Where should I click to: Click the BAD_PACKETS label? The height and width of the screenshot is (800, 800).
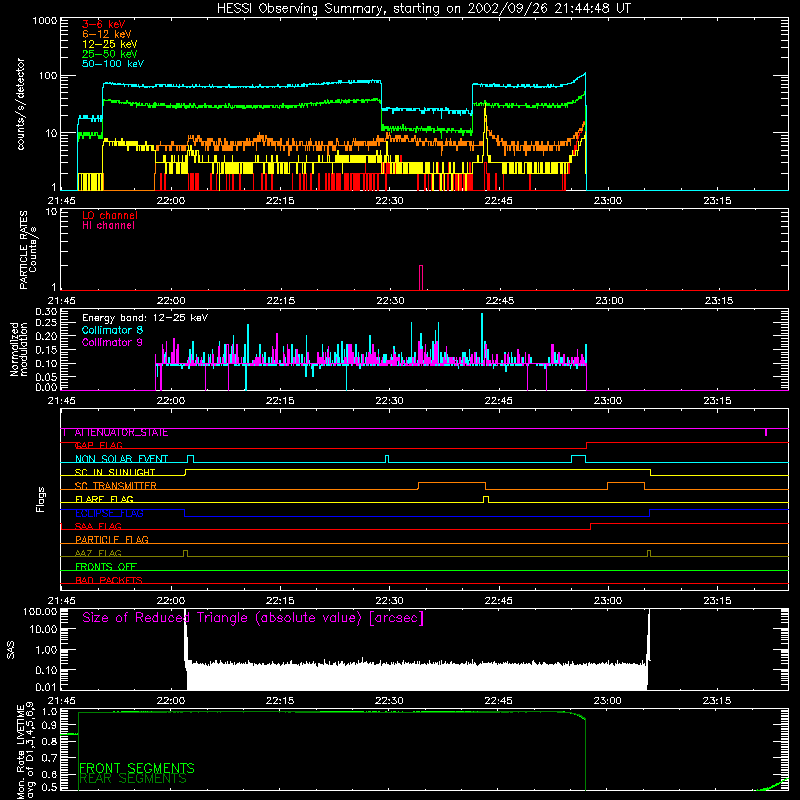(109, 580)
